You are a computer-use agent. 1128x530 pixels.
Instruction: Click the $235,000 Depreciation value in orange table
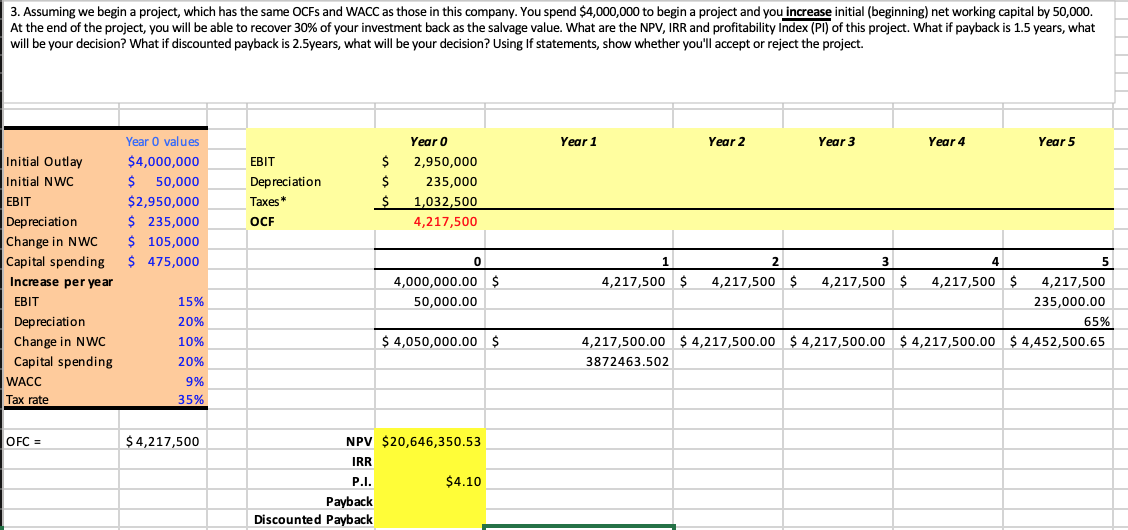tap(163, 222)
